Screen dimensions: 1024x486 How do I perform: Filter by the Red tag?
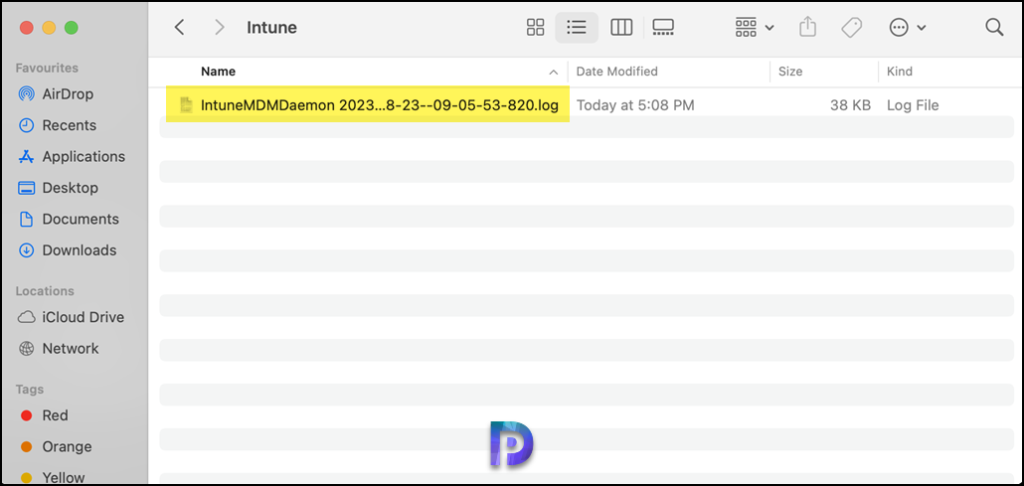(55, 415)
